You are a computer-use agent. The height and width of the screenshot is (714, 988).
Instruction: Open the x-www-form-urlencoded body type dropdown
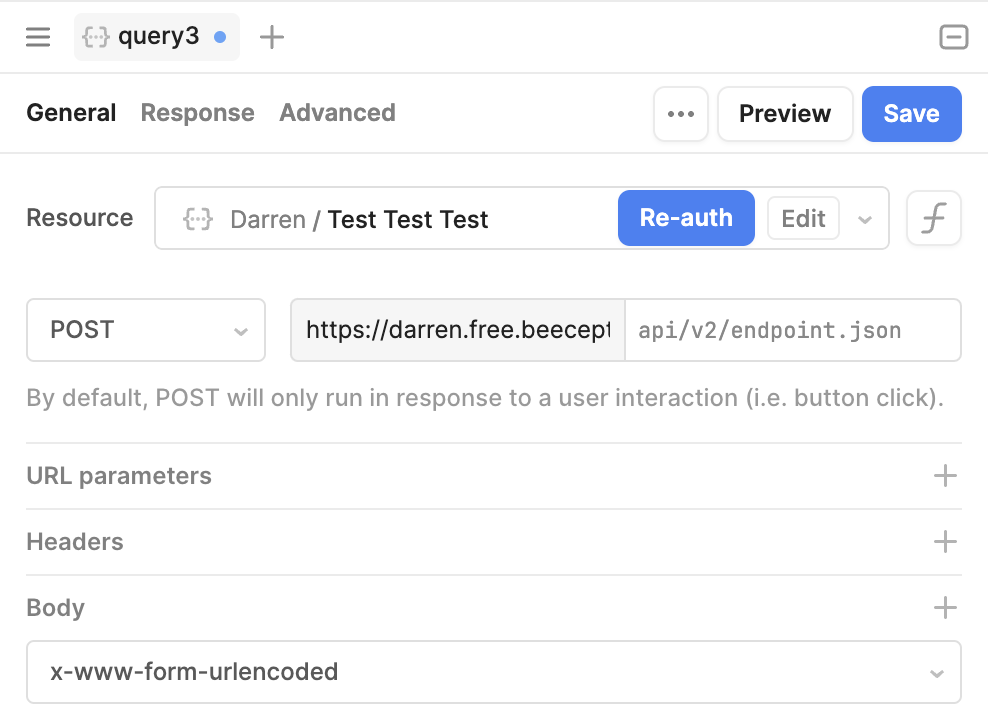pos(494,672)
